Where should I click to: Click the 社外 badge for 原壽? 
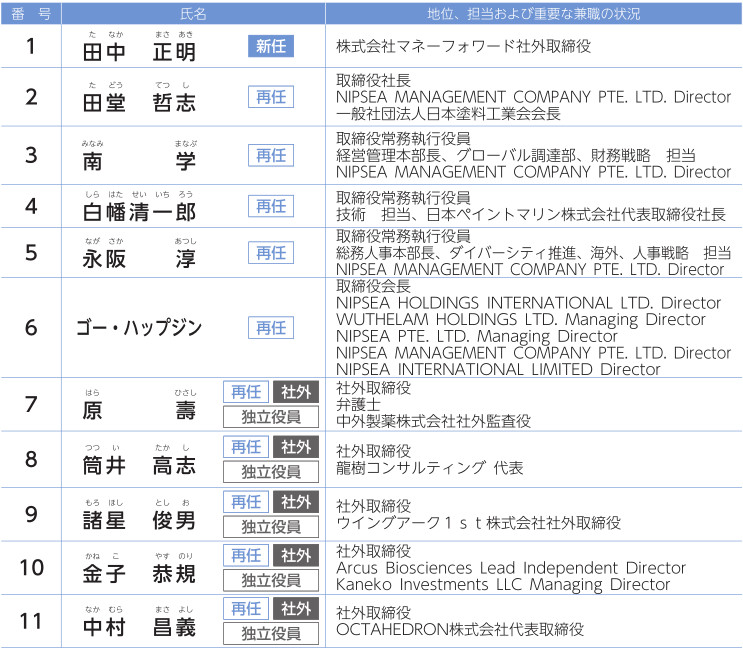[x=296, y=392]
